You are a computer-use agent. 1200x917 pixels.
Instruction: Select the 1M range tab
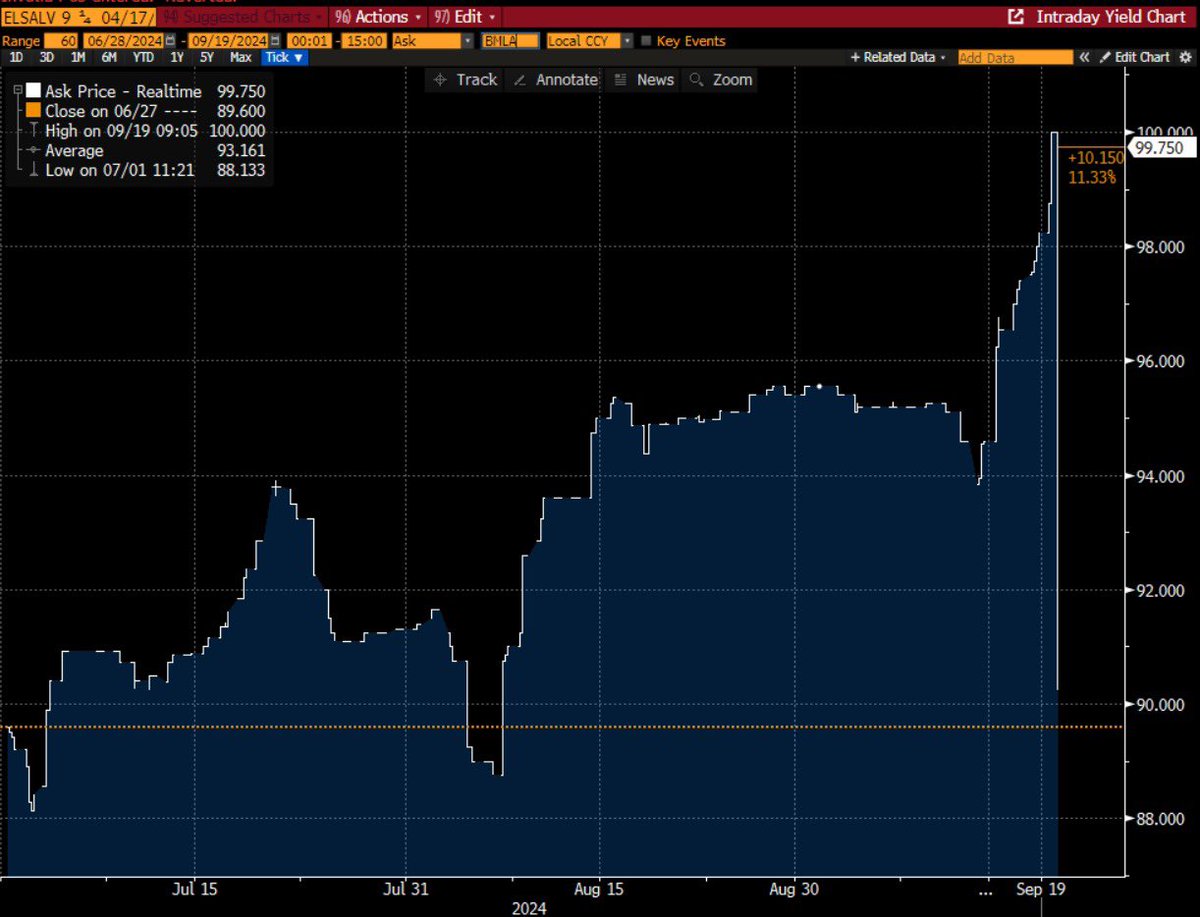(77, 58)
